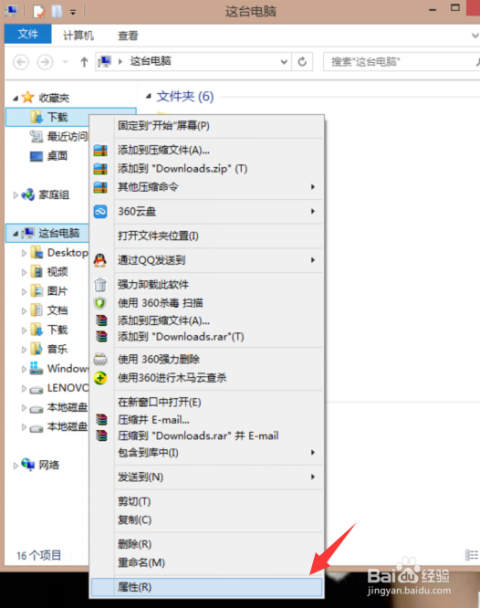Viewport: 480px width, 608px height.
Task: Click the back arrow navigation button
Action: [x=21, y=62]
